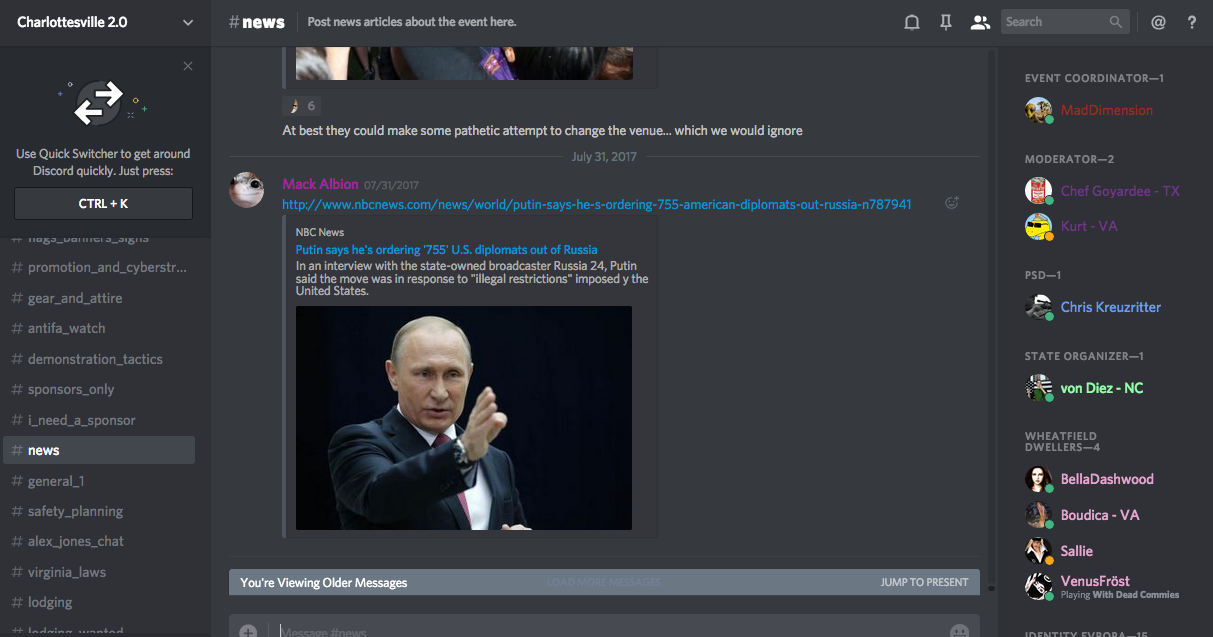
Task: Open the emoji picker in message box
Action: pos(959,631)
